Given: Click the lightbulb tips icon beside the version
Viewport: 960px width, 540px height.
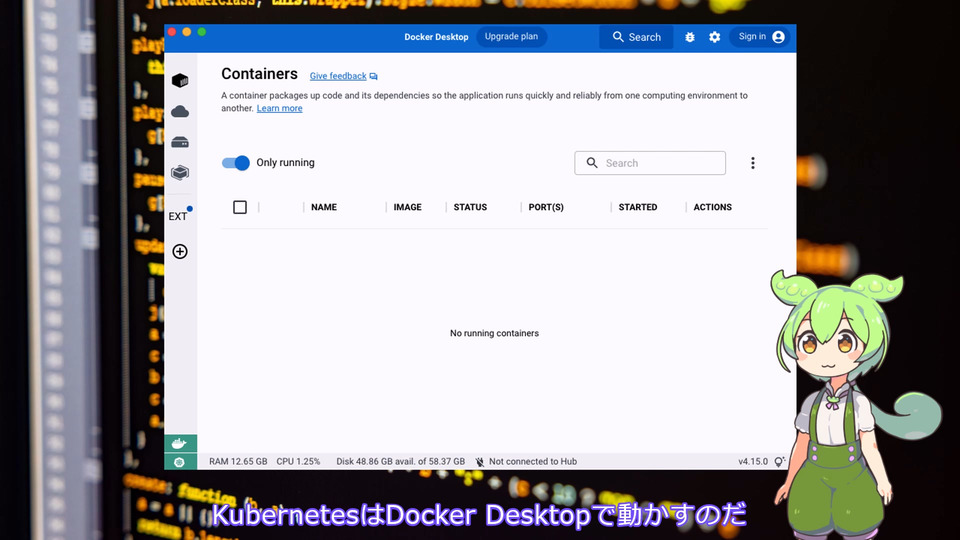Looking at the screenshot, I should click(779, 462).
